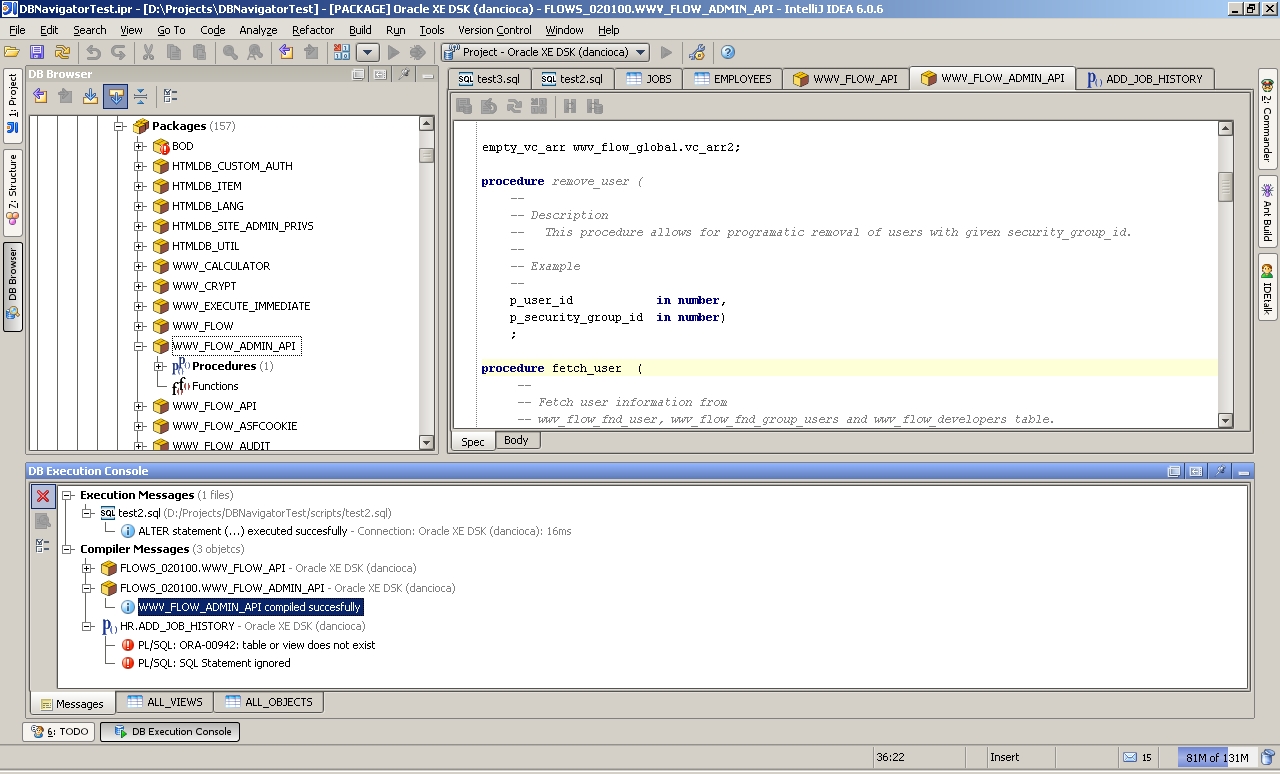
Task: Toggle the Z: Structure side panel
Action: point(13,193)
